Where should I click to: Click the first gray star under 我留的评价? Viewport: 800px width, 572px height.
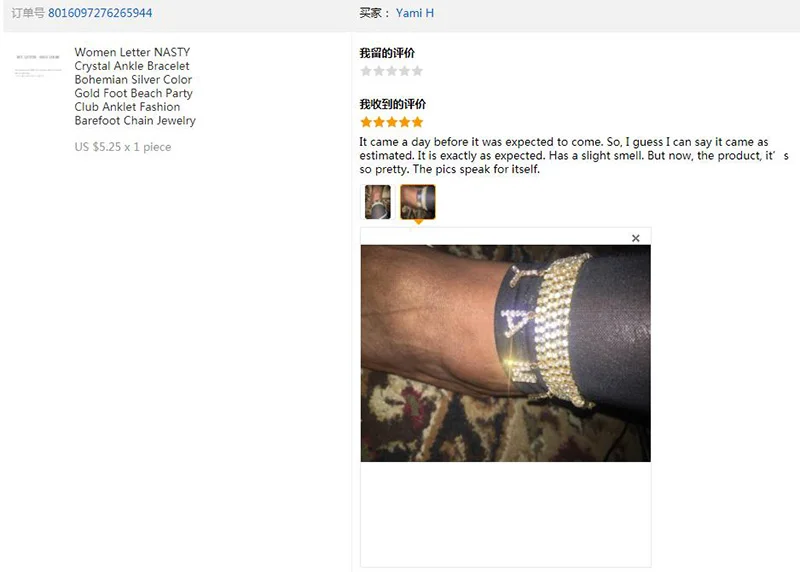(366, 71)
